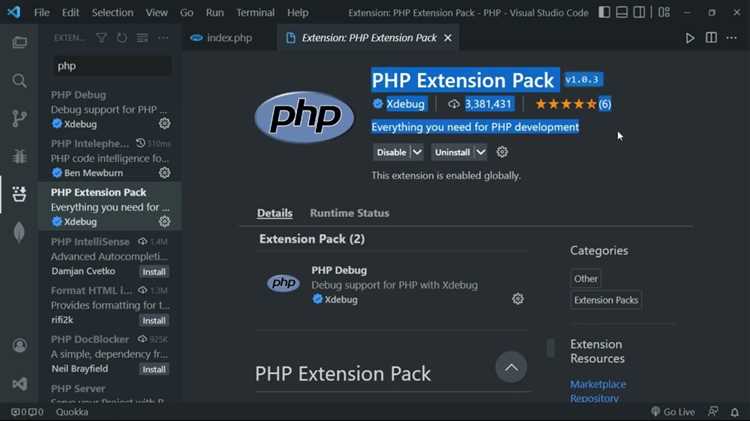Open the Edit menu
The width and height of the screenshot is (750, 421).
70,12
